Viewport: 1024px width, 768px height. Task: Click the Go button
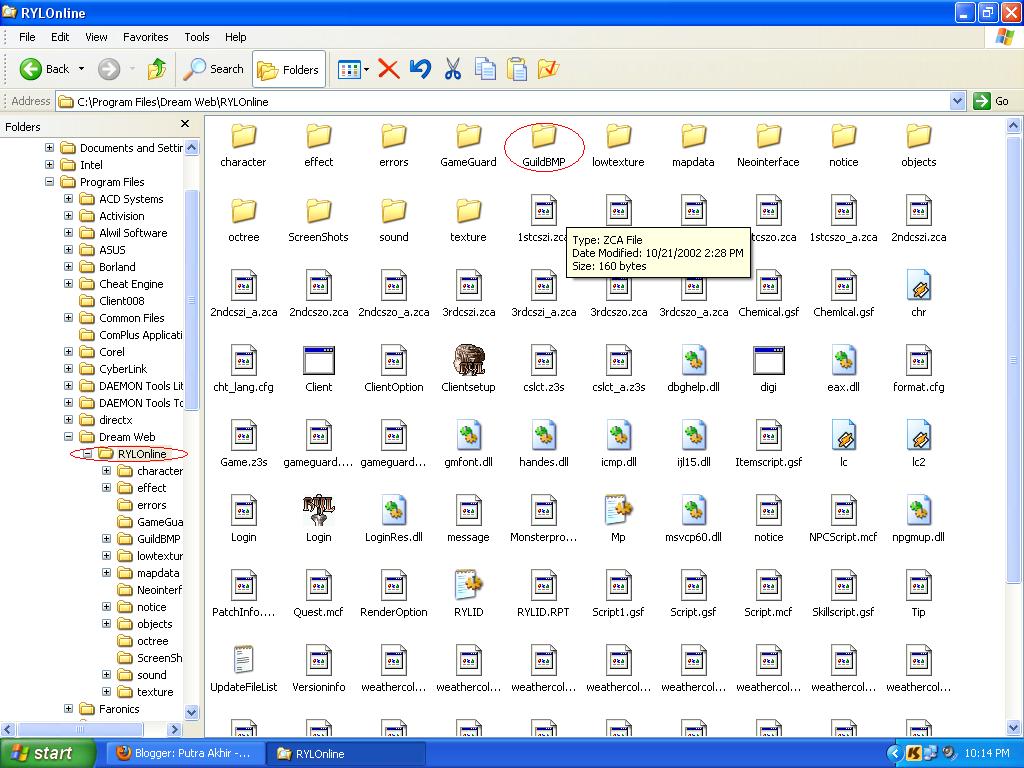(991, 101)
